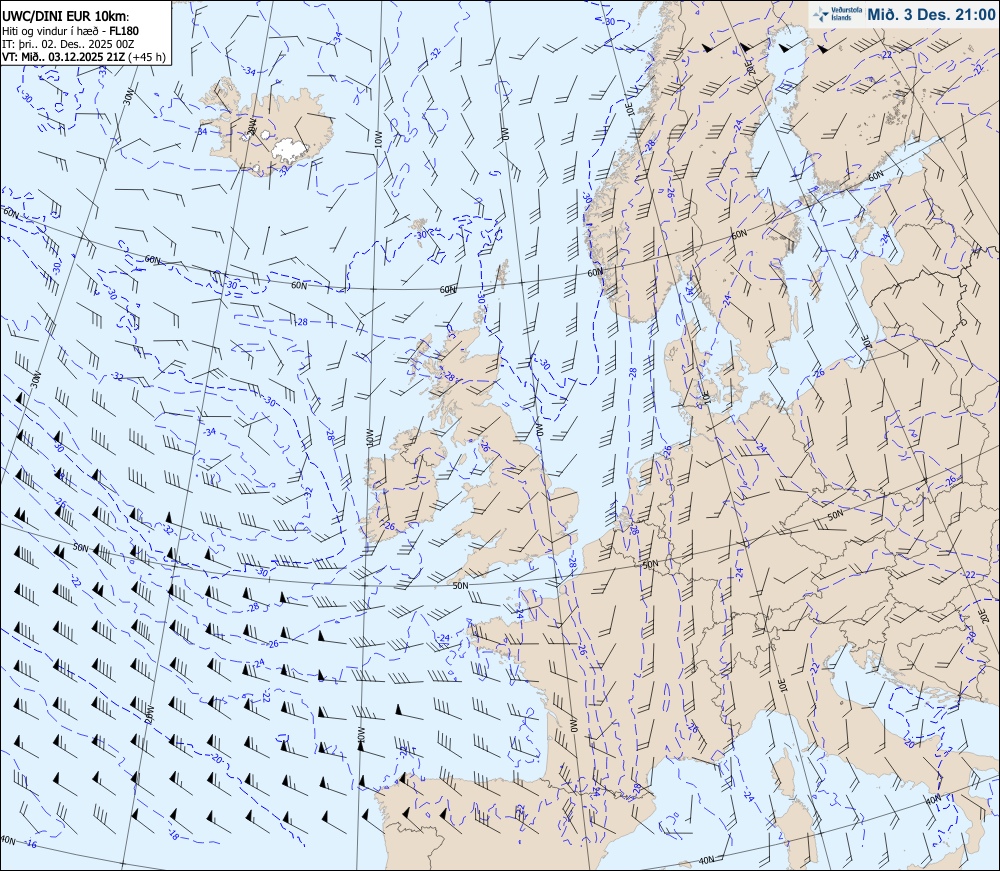
Task: Click the island of Ireland
Action: click(404, 486)
